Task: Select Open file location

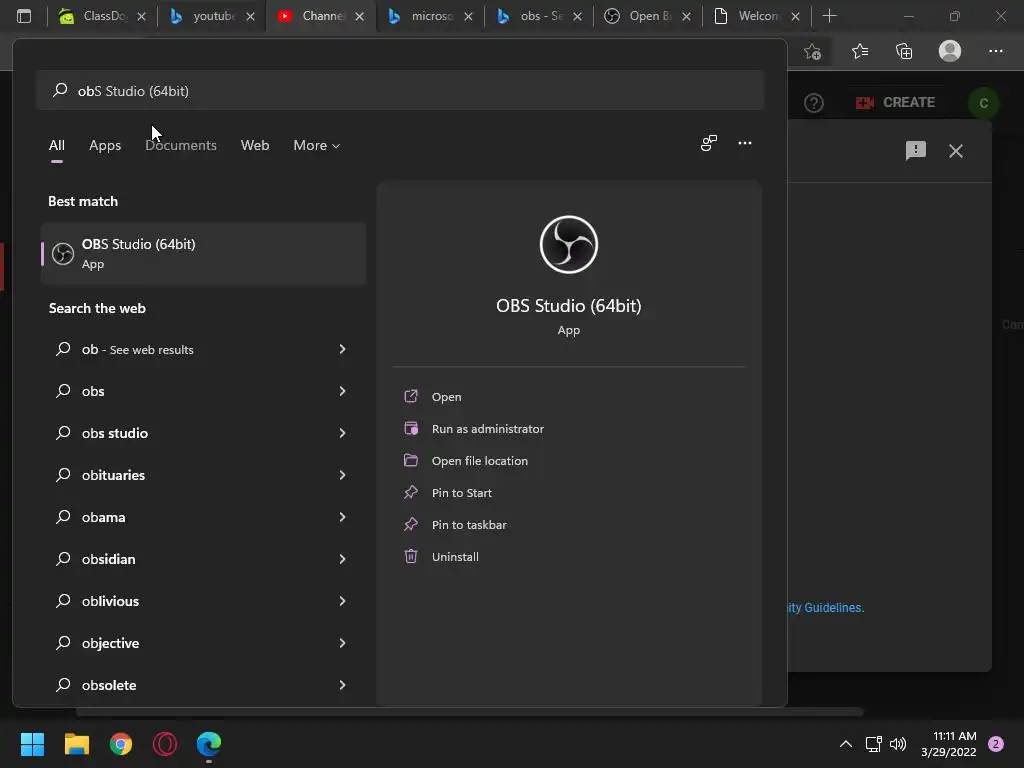Action: click(x=480, y=460)
